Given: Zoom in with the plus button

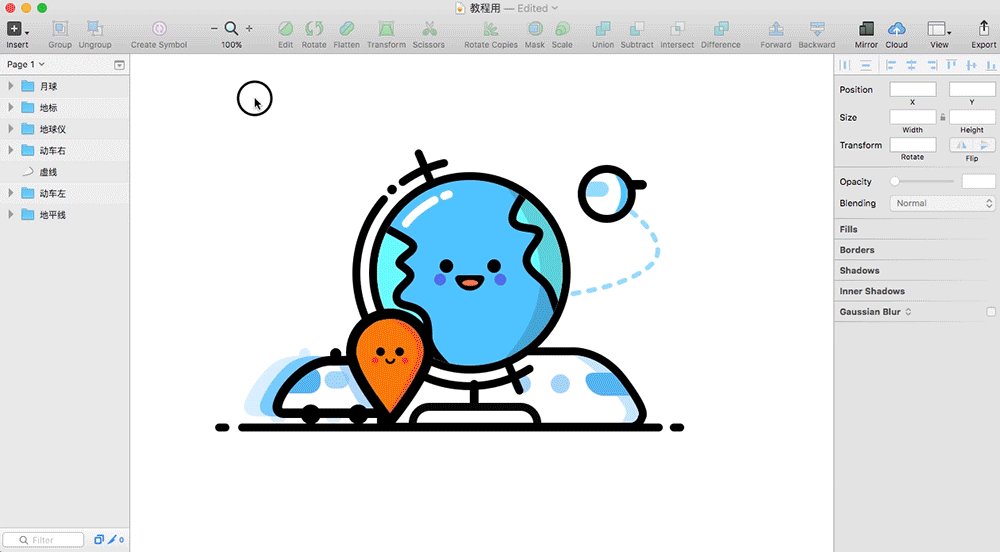Looking at the screenshot, I should tap(249, 29).
